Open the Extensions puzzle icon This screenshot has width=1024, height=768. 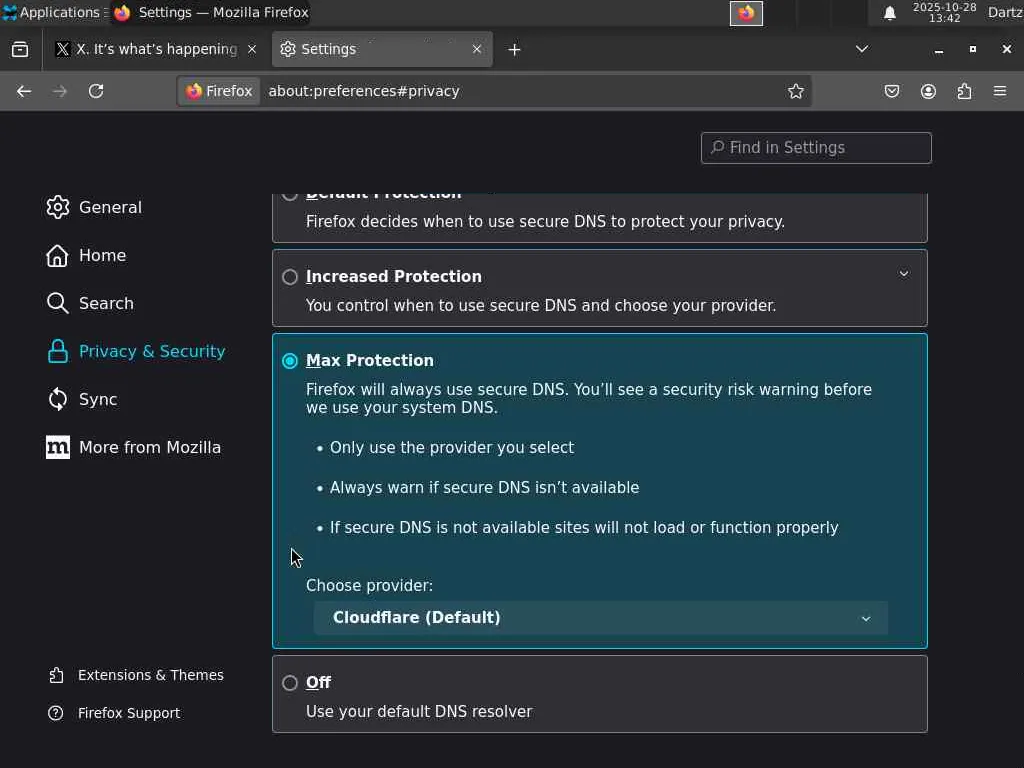coord(964,91)
